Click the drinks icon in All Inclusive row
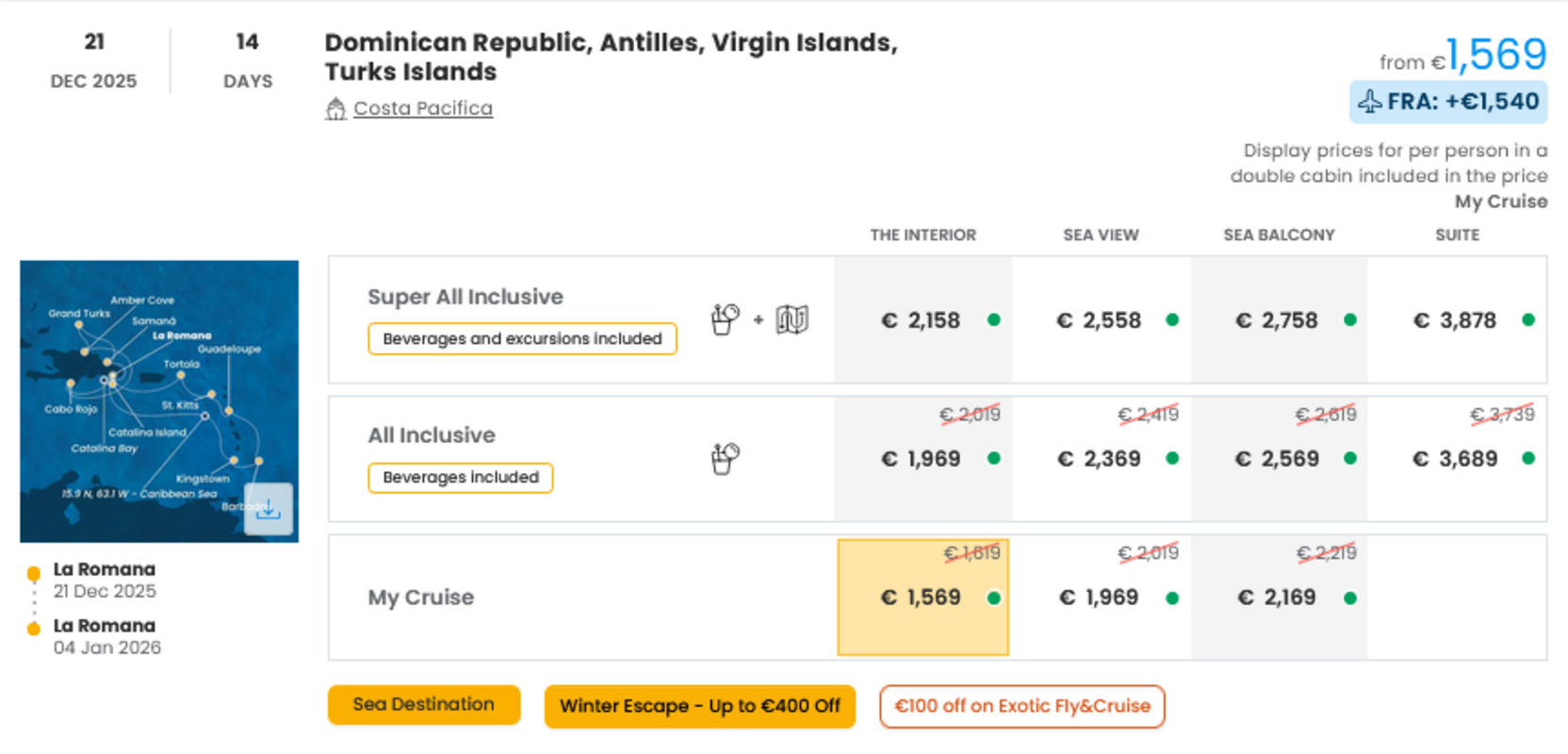Screen dimensions: 1568x754 click(x=725, y=458)
